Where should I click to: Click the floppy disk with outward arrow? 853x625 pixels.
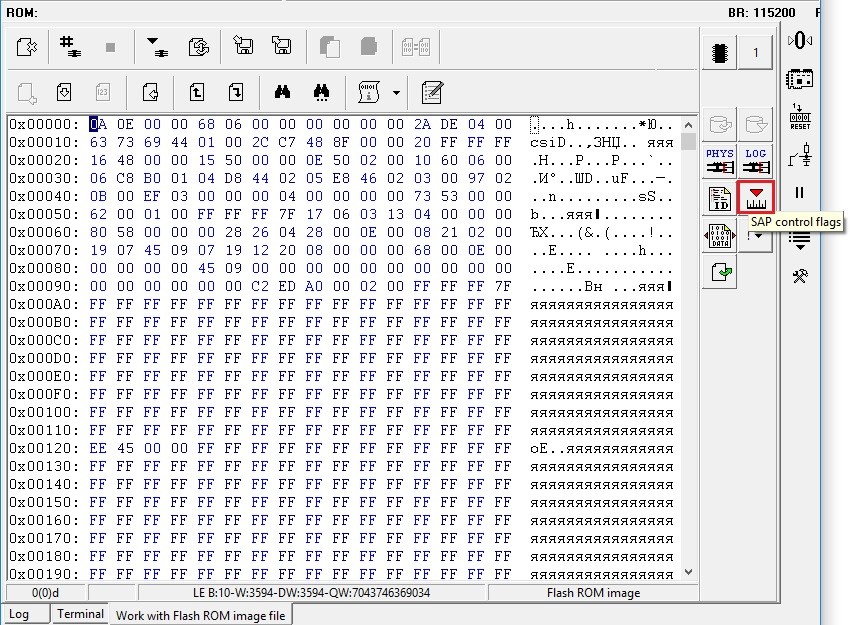(x=281, y=46)
